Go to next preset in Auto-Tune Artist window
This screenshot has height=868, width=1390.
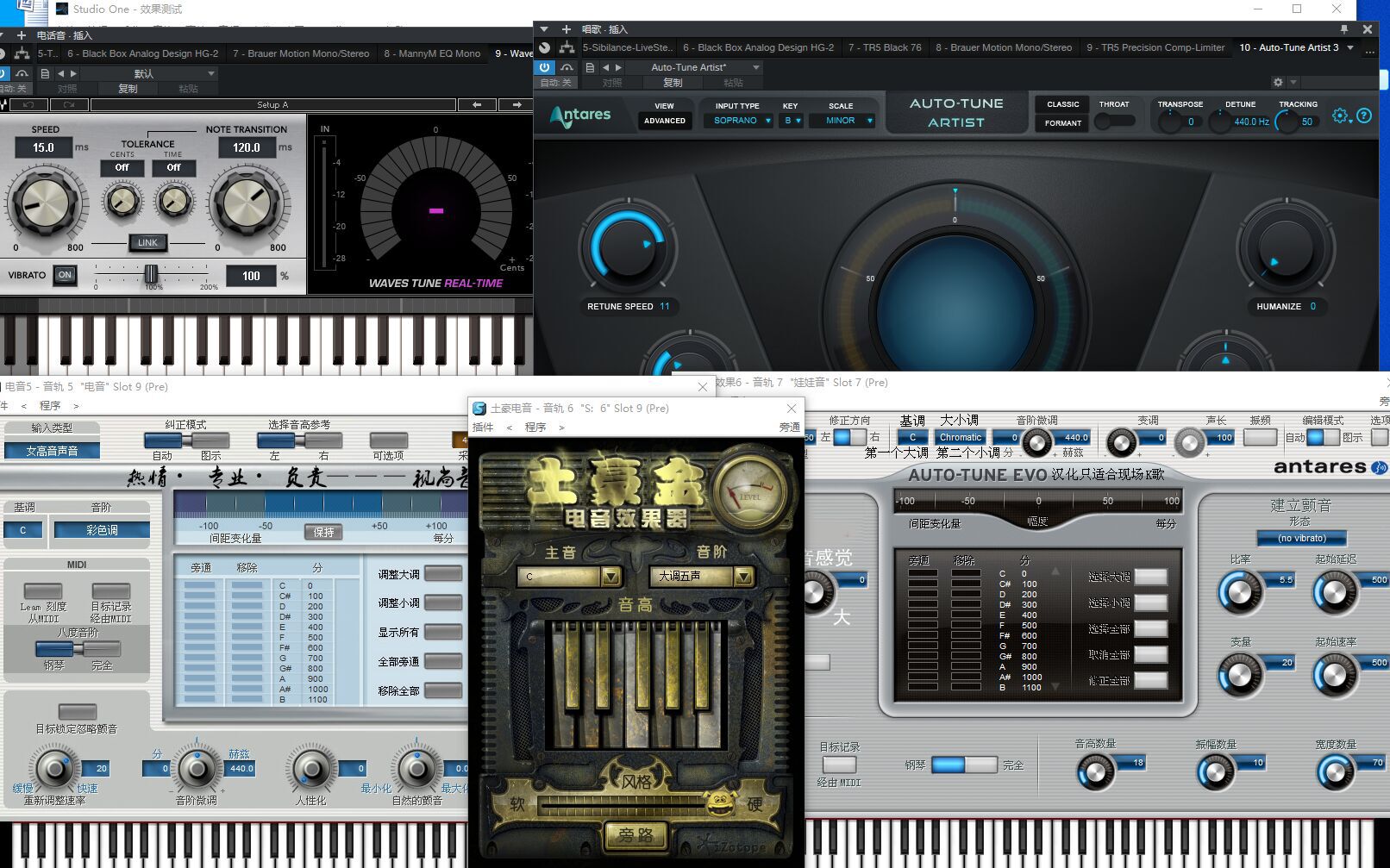point(618,67)
